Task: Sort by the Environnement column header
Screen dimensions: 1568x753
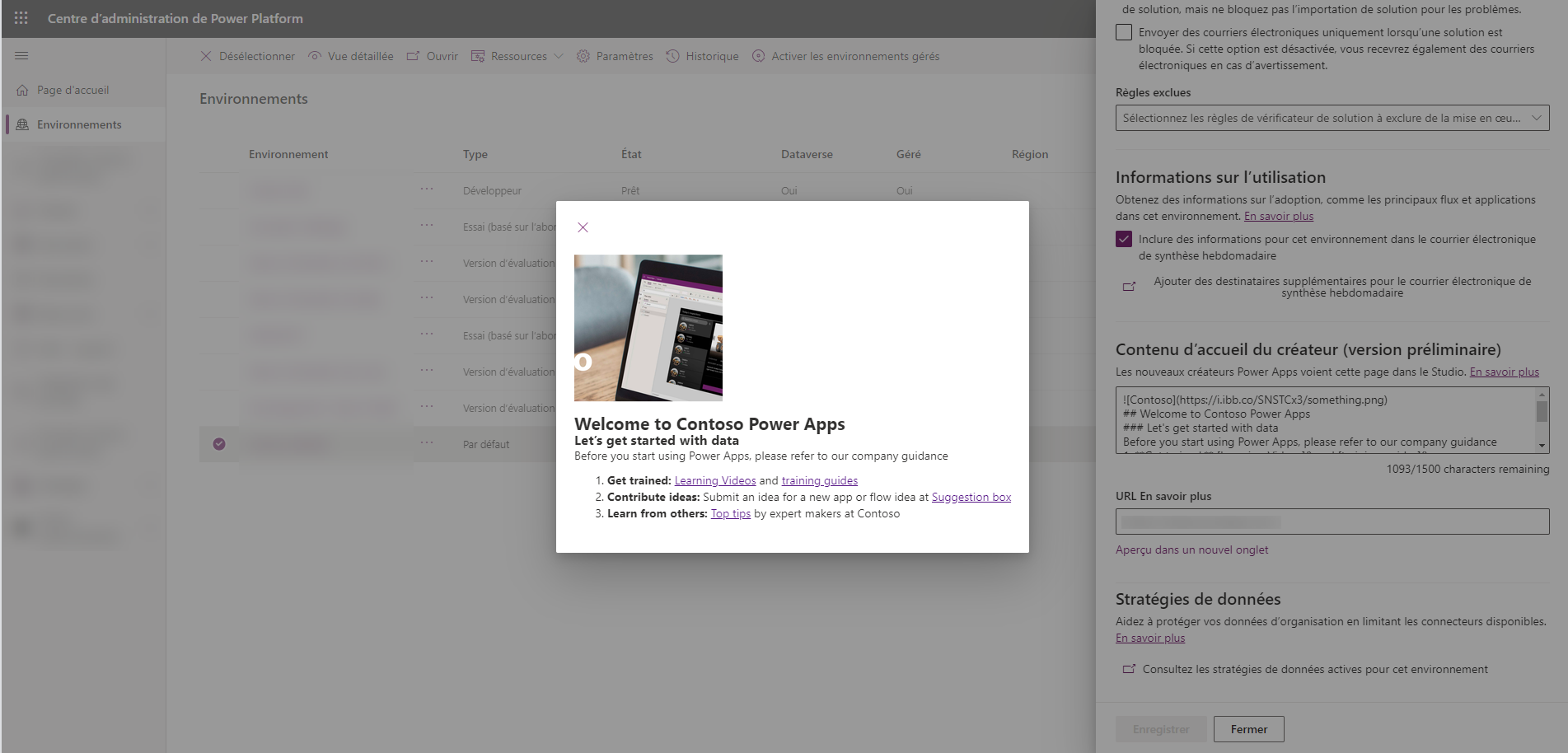Action: tap(288, 154)
